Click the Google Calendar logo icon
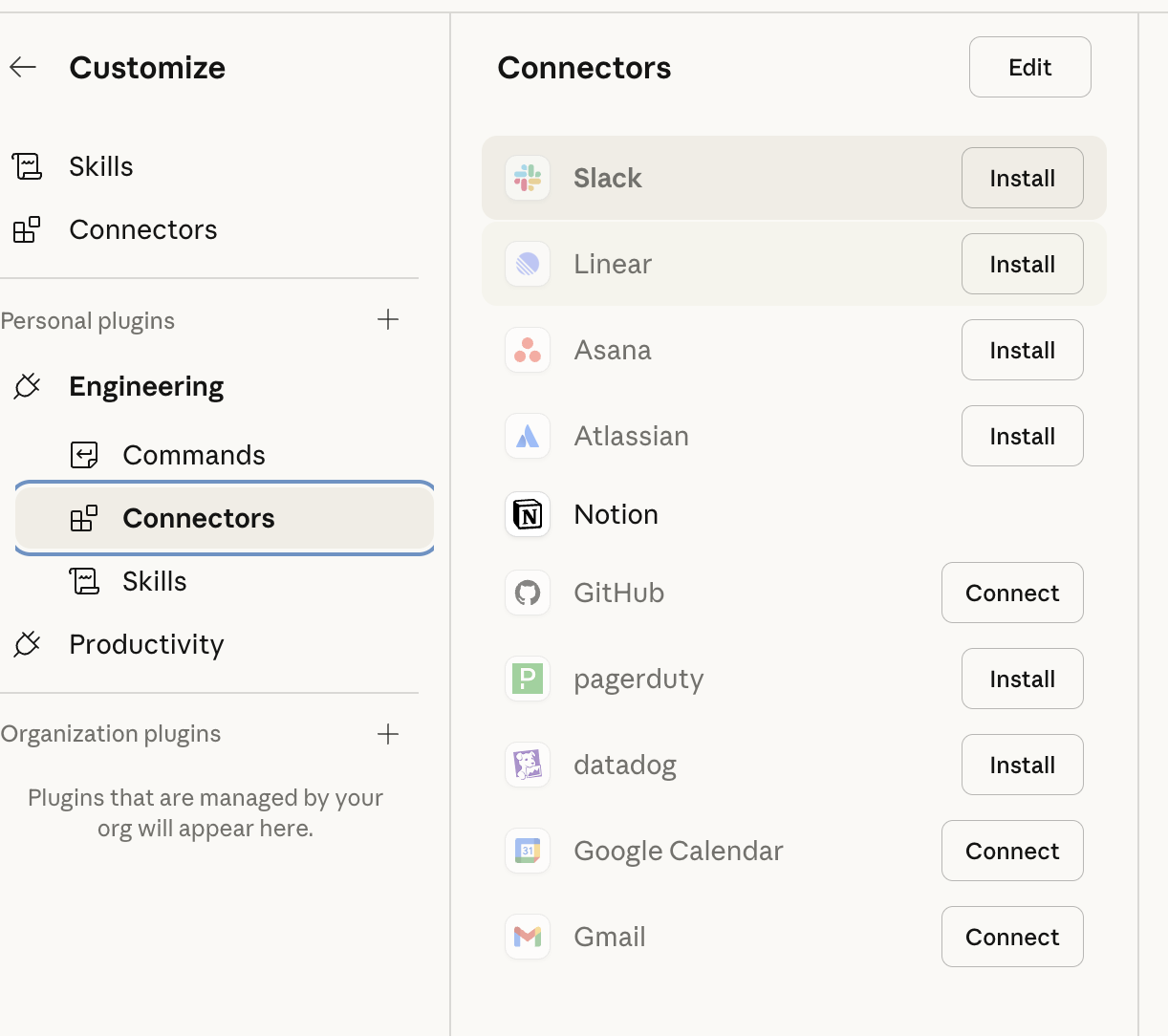The image size is (1168, 1036). [x=528, y=851]
